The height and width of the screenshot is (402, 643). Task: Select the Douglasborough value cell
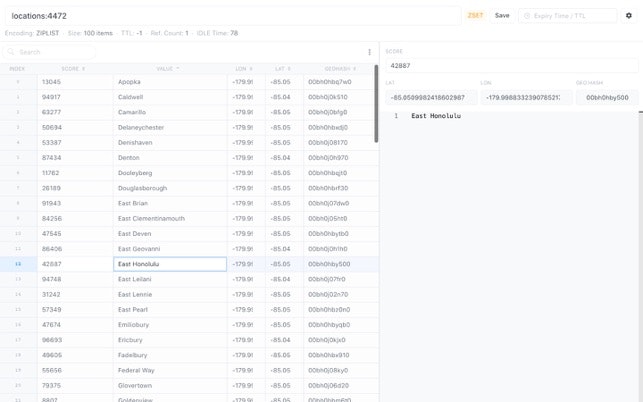(170, 188)
